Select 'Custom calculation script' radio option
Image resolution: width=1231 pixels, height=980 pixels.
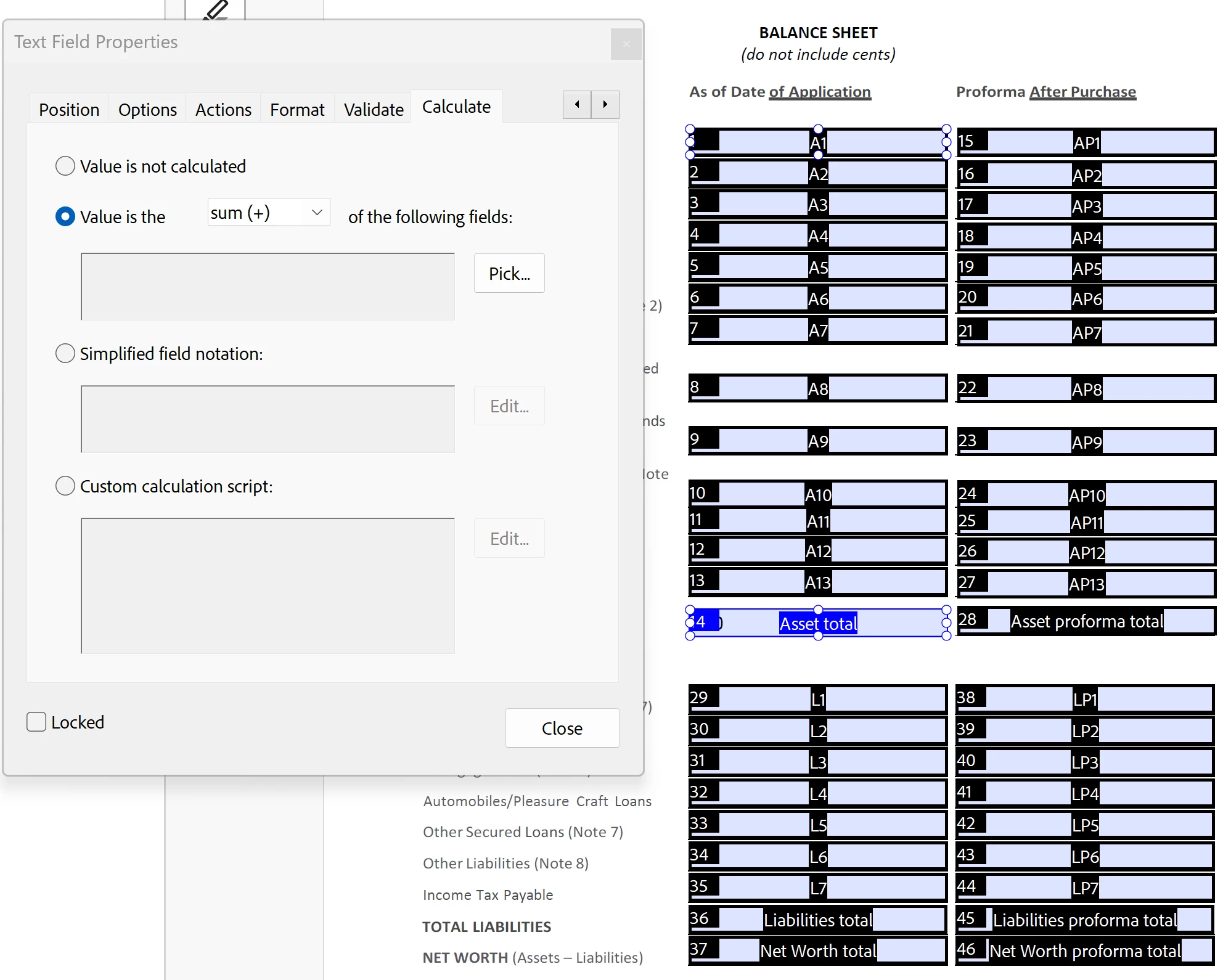(x=65, y=486)
